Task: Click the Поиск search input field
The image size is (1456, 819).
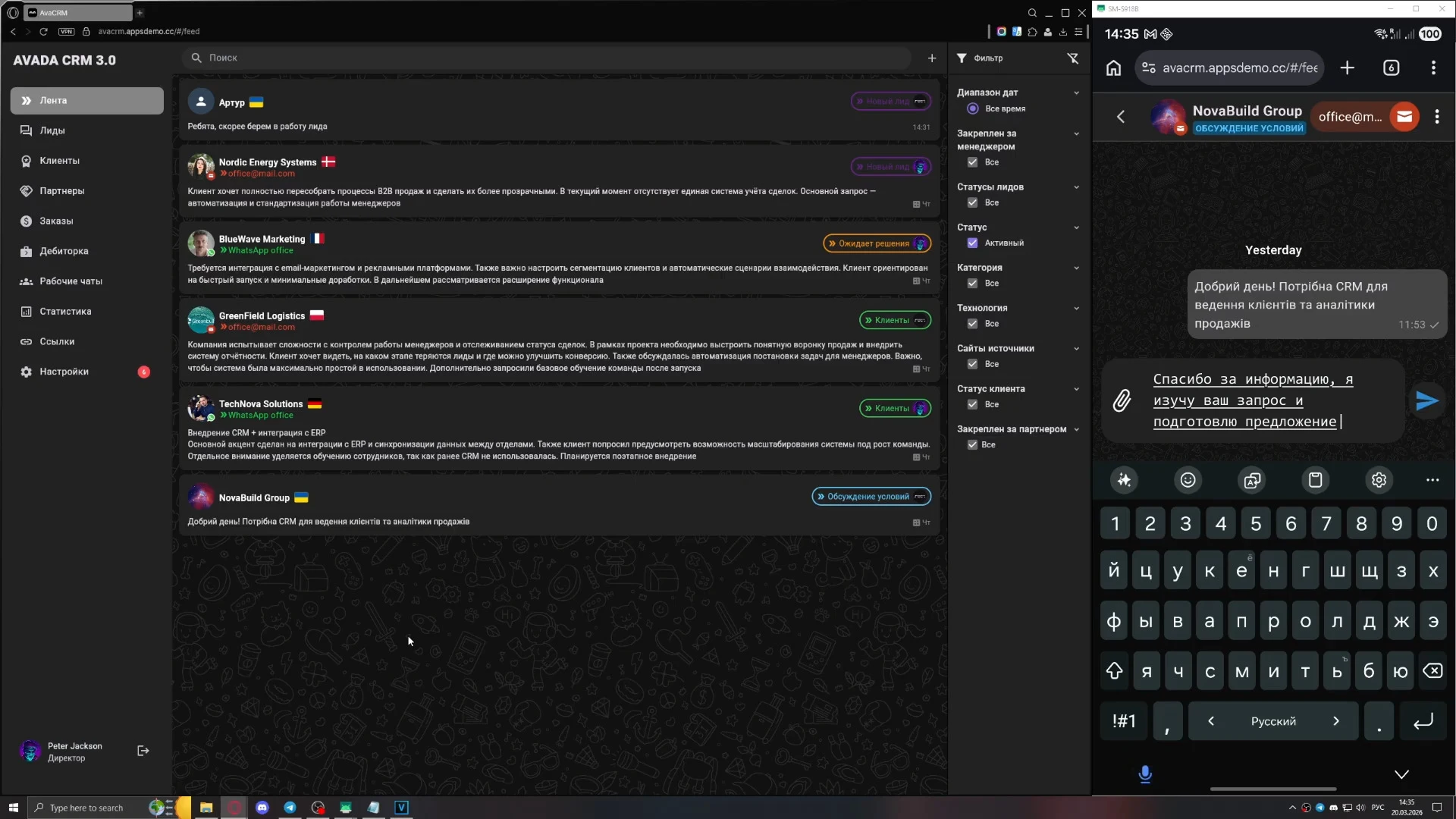Action: coord(546,58)
